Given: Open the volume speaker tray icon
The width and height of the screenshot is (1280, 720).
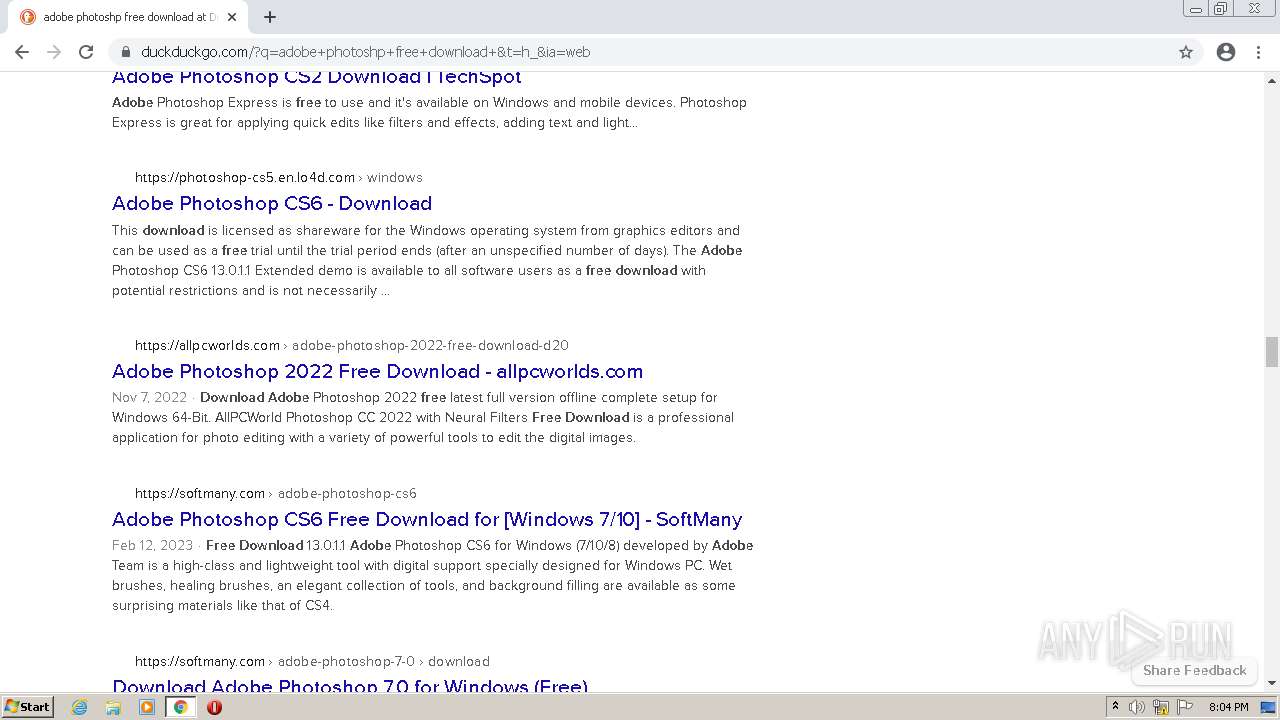Looking at the screenshot, I should point(1137,707).
